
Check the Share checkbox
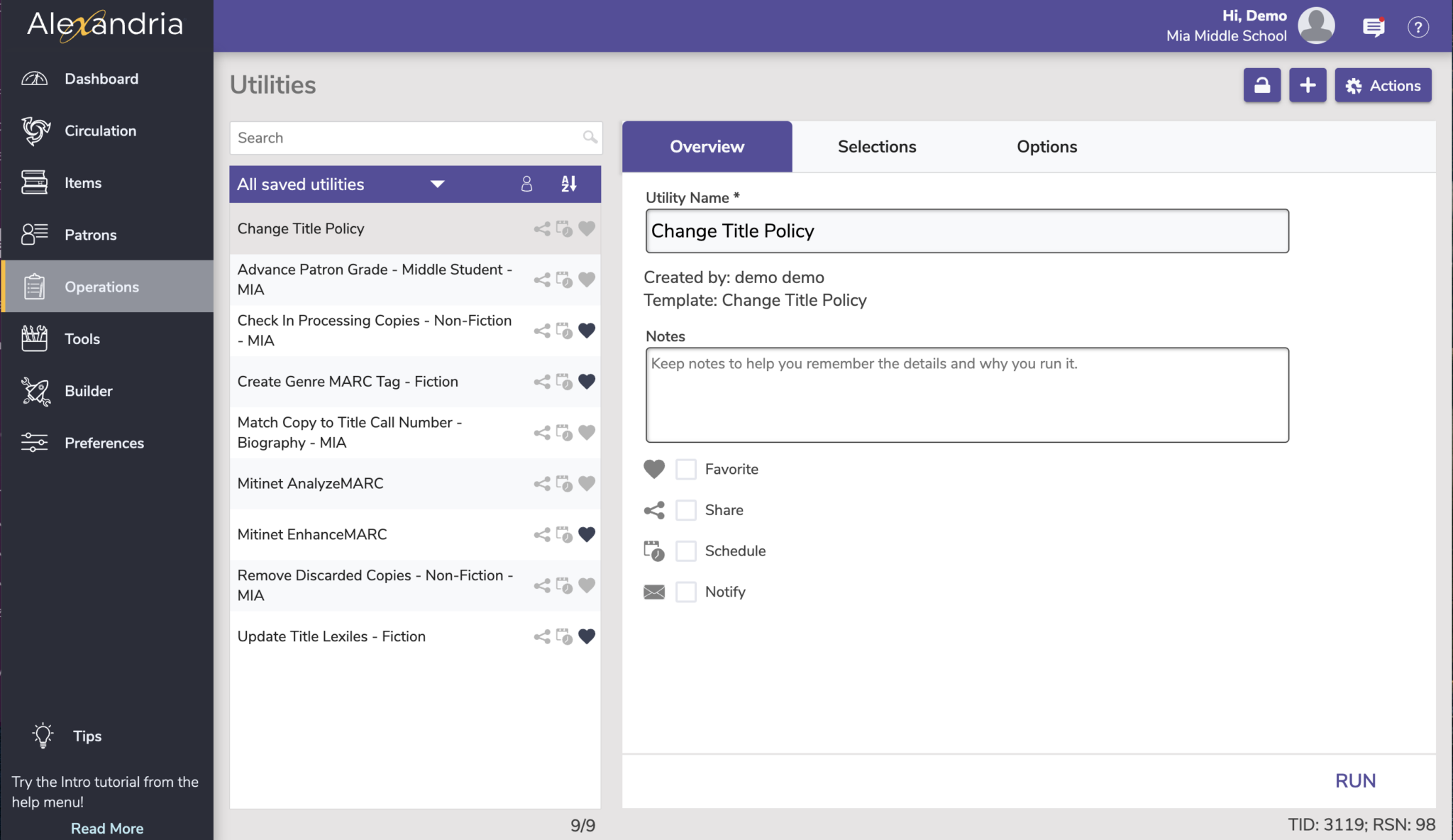[x=685, y=510]
